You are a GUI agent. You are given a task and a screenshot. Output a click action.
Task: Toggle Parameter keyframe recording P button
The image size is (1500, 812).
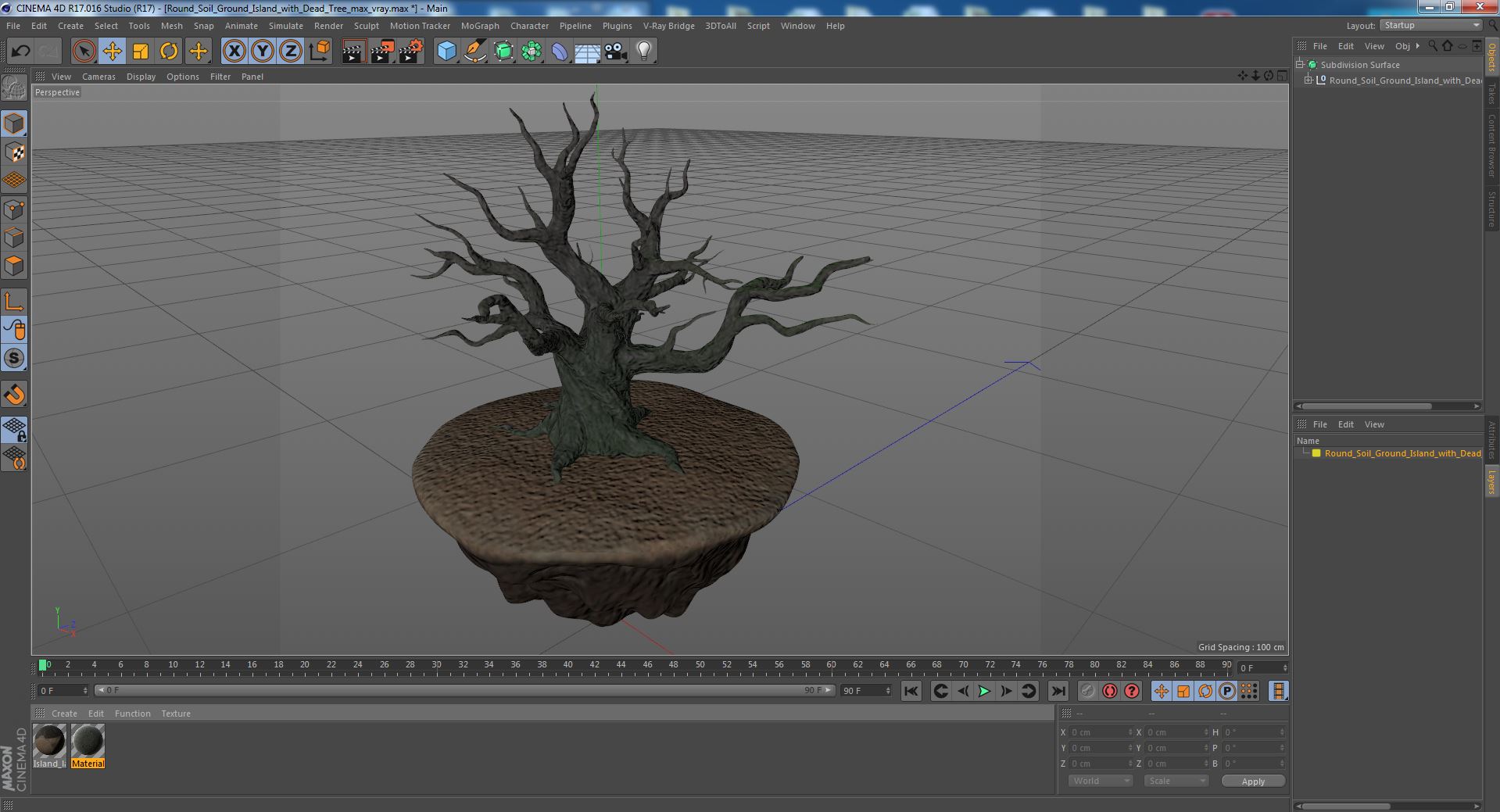coord(1226,691)
